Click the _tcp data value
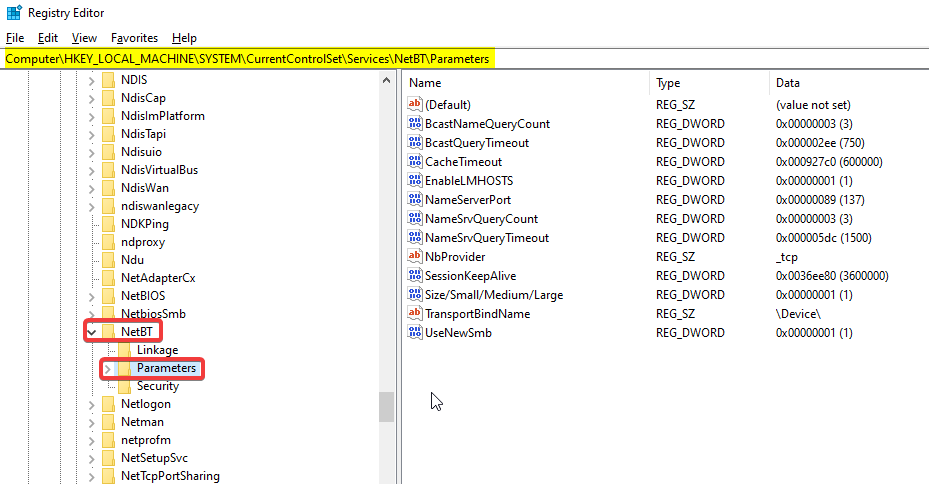 tap(787, 257)
